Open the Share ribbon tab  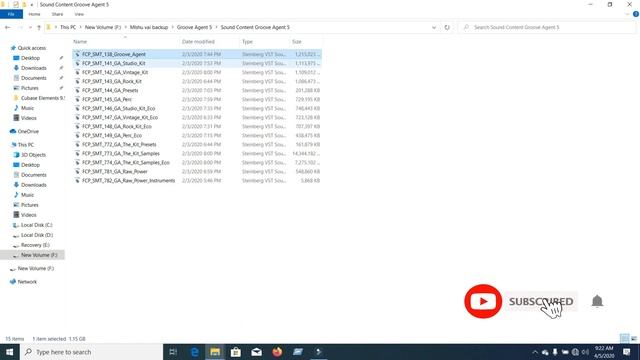pyautogui.click(x=57, y=14)
